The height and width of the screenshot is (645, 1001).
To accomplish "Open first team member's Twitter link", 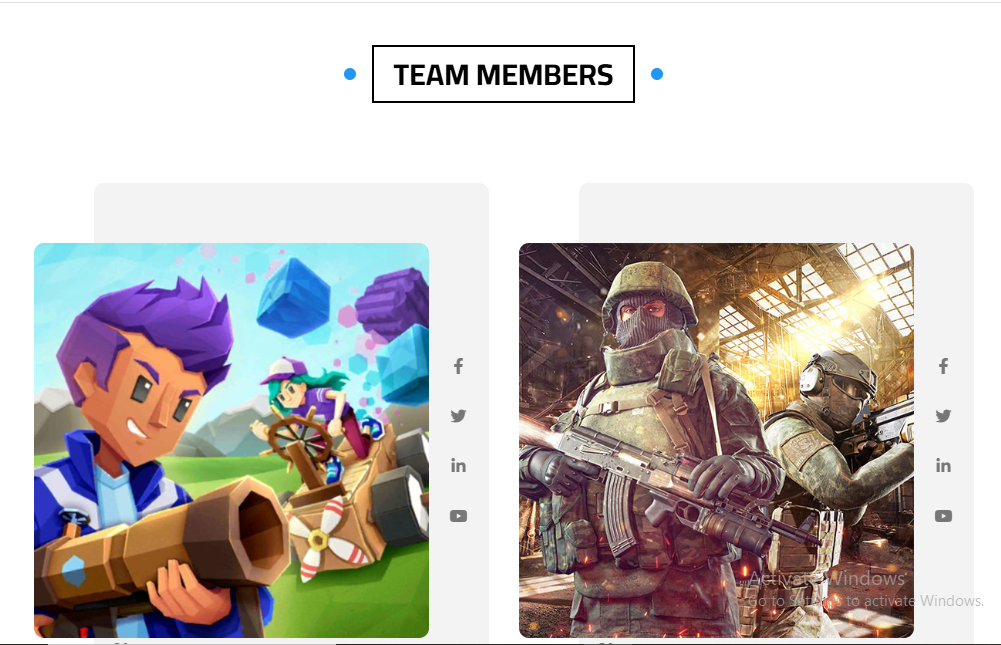I will 458,416.
